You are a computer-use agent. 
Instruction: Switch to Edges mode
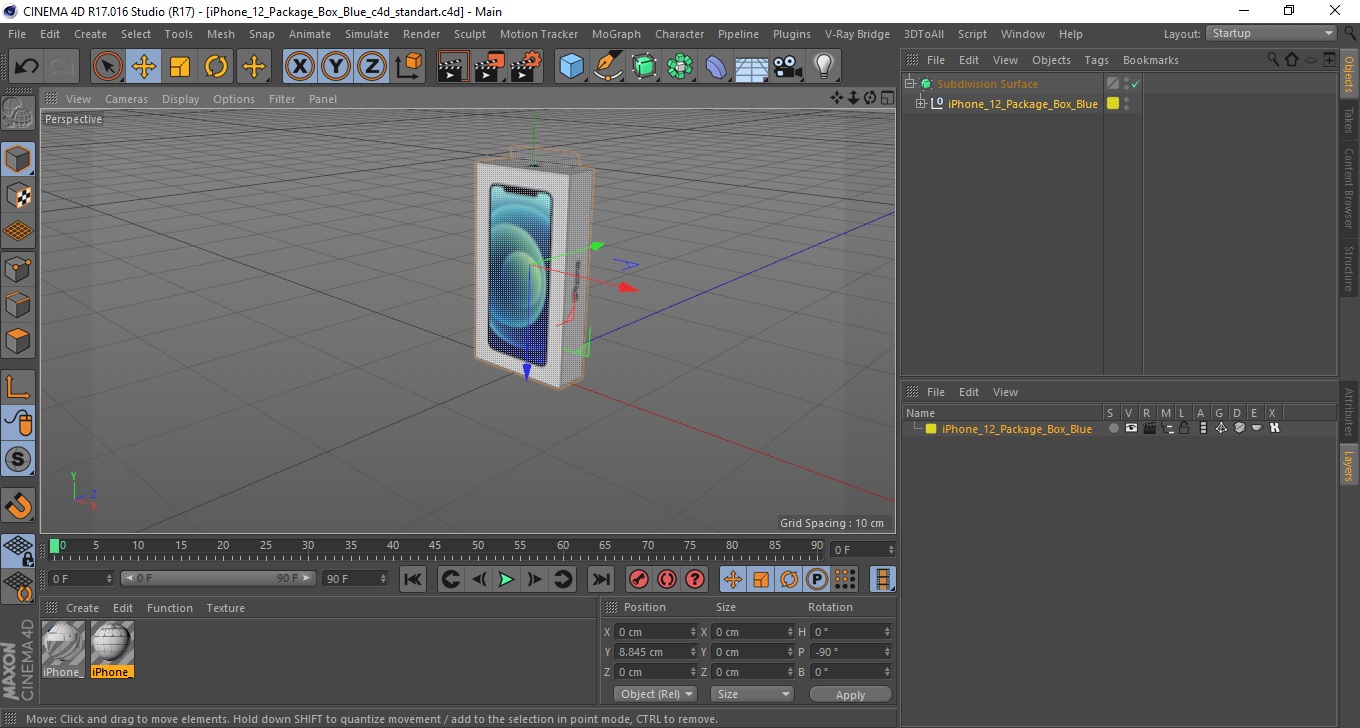click(x=18, y=304)
